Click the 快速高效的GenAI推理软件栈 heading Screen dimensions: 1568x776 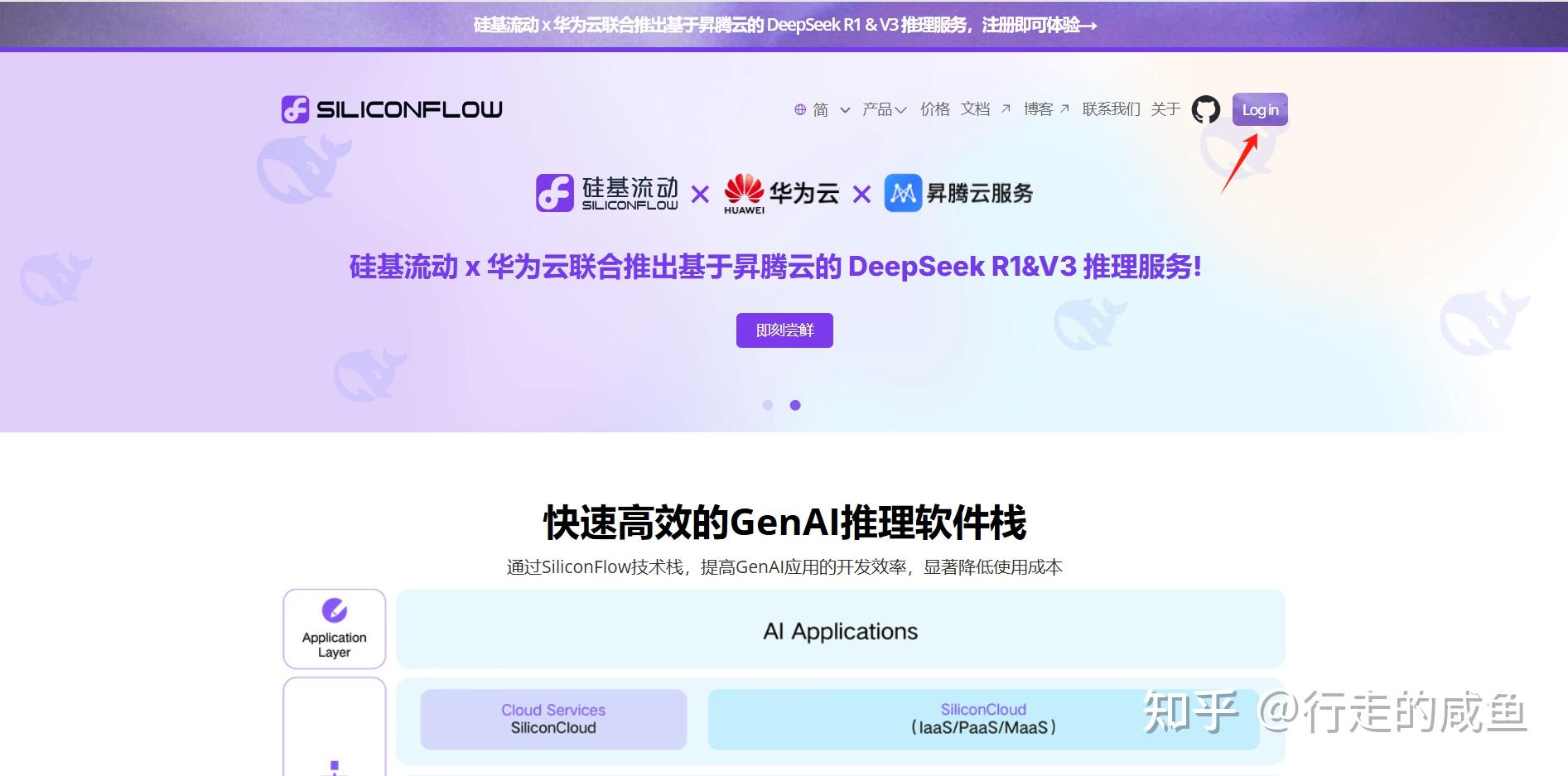pos(784,523)
